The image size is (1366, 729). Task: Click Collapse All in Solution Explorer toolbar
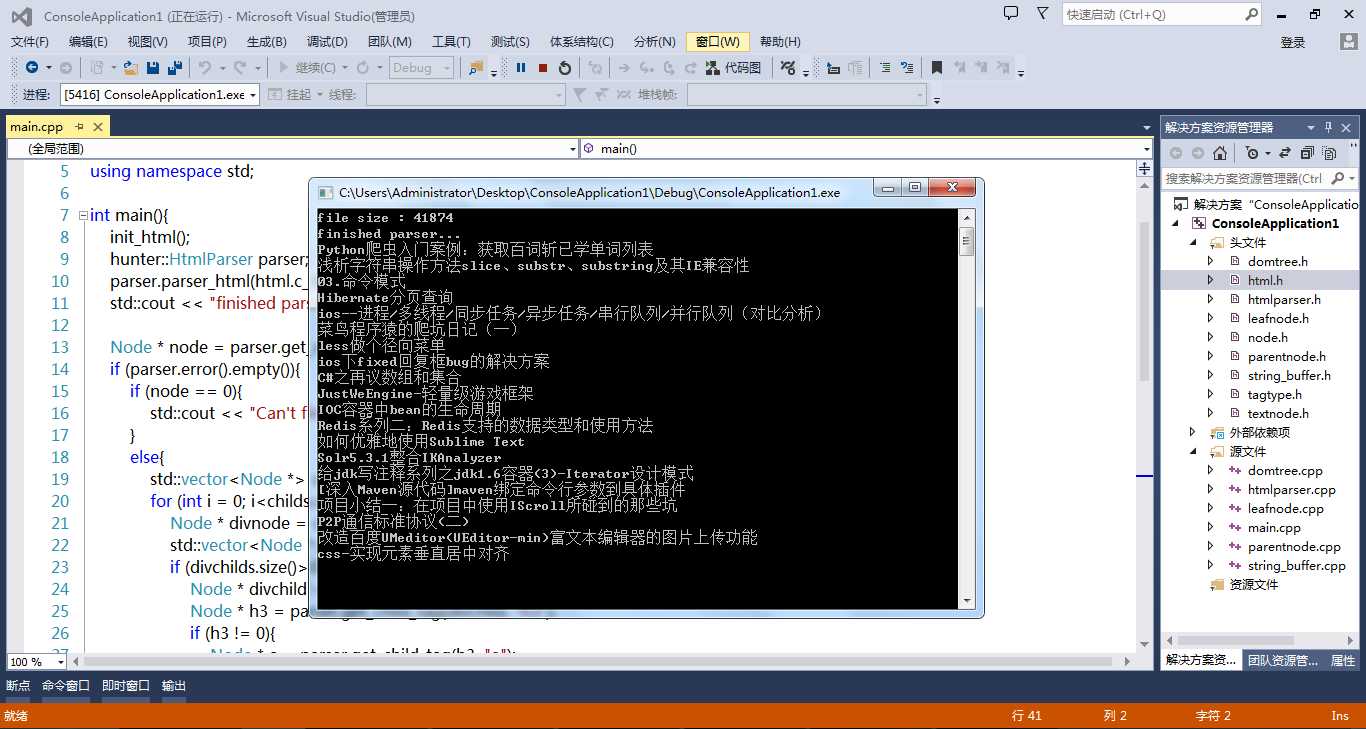(x=1307, y=153)
